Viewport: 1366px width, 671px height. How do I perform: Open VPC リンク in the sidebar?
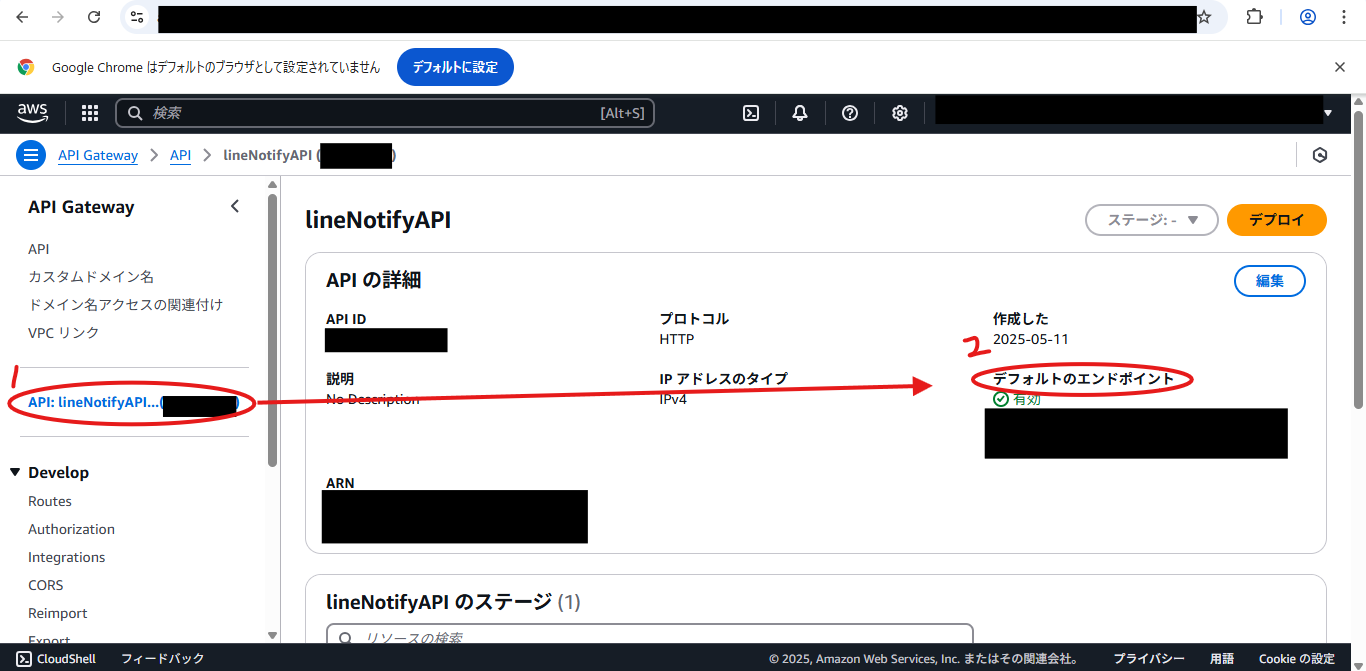click(x=64, y=333)
